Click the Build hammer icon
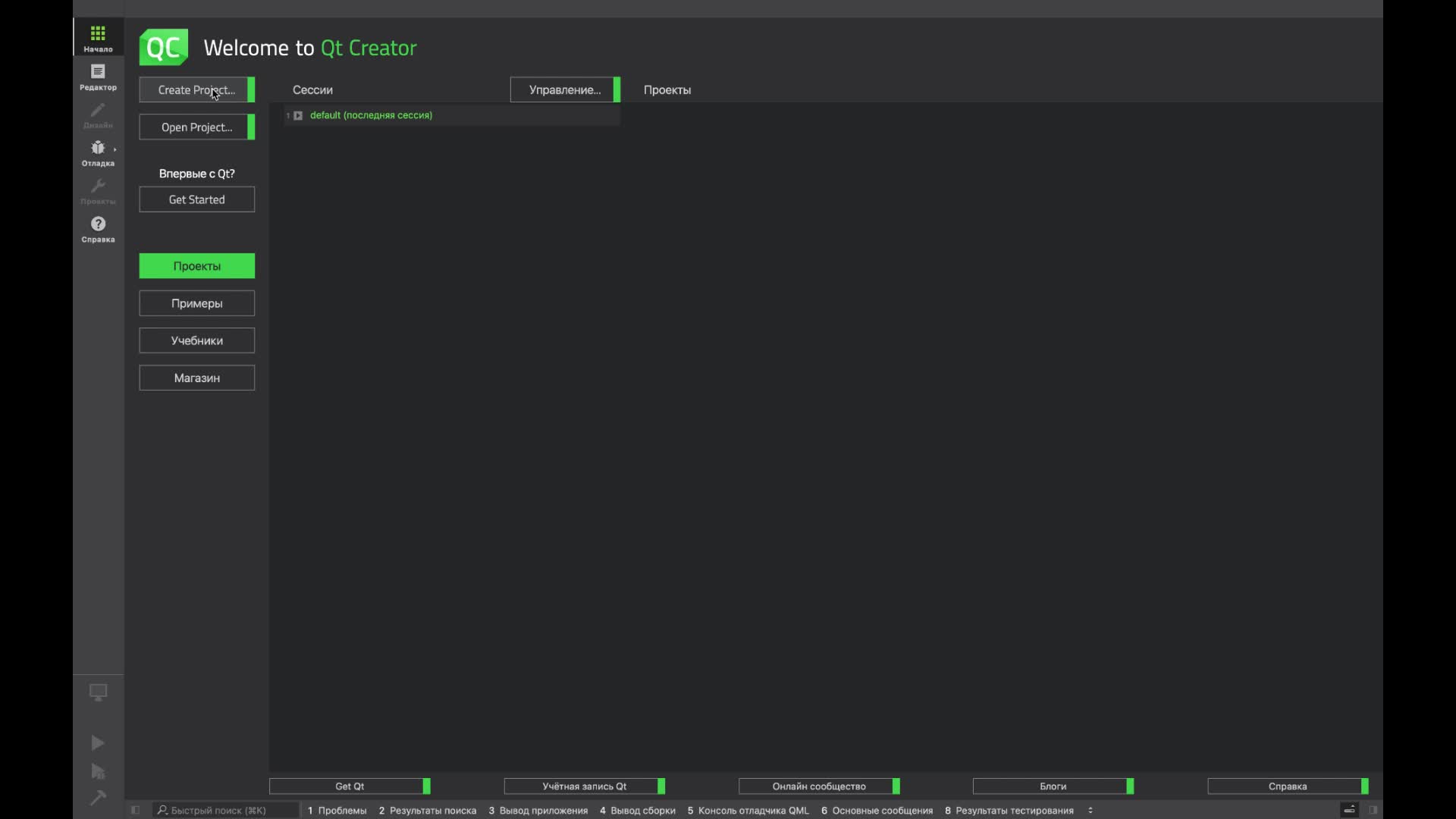1456x819 pixels. [x=98, y=798]
